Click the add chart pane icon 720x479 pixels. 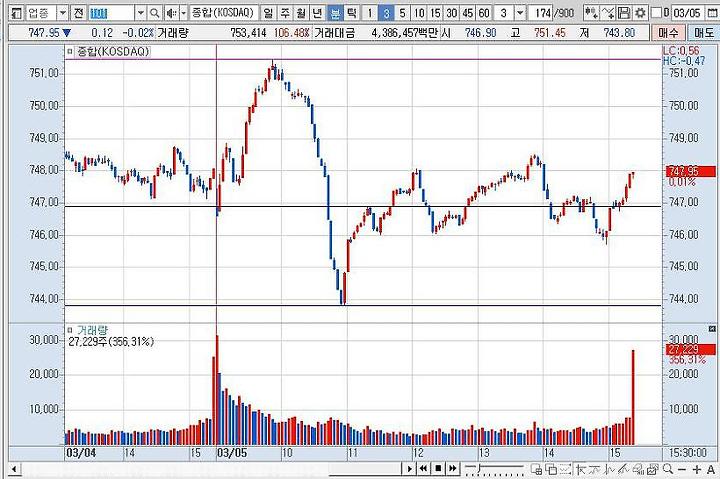[x=536, y=469]
